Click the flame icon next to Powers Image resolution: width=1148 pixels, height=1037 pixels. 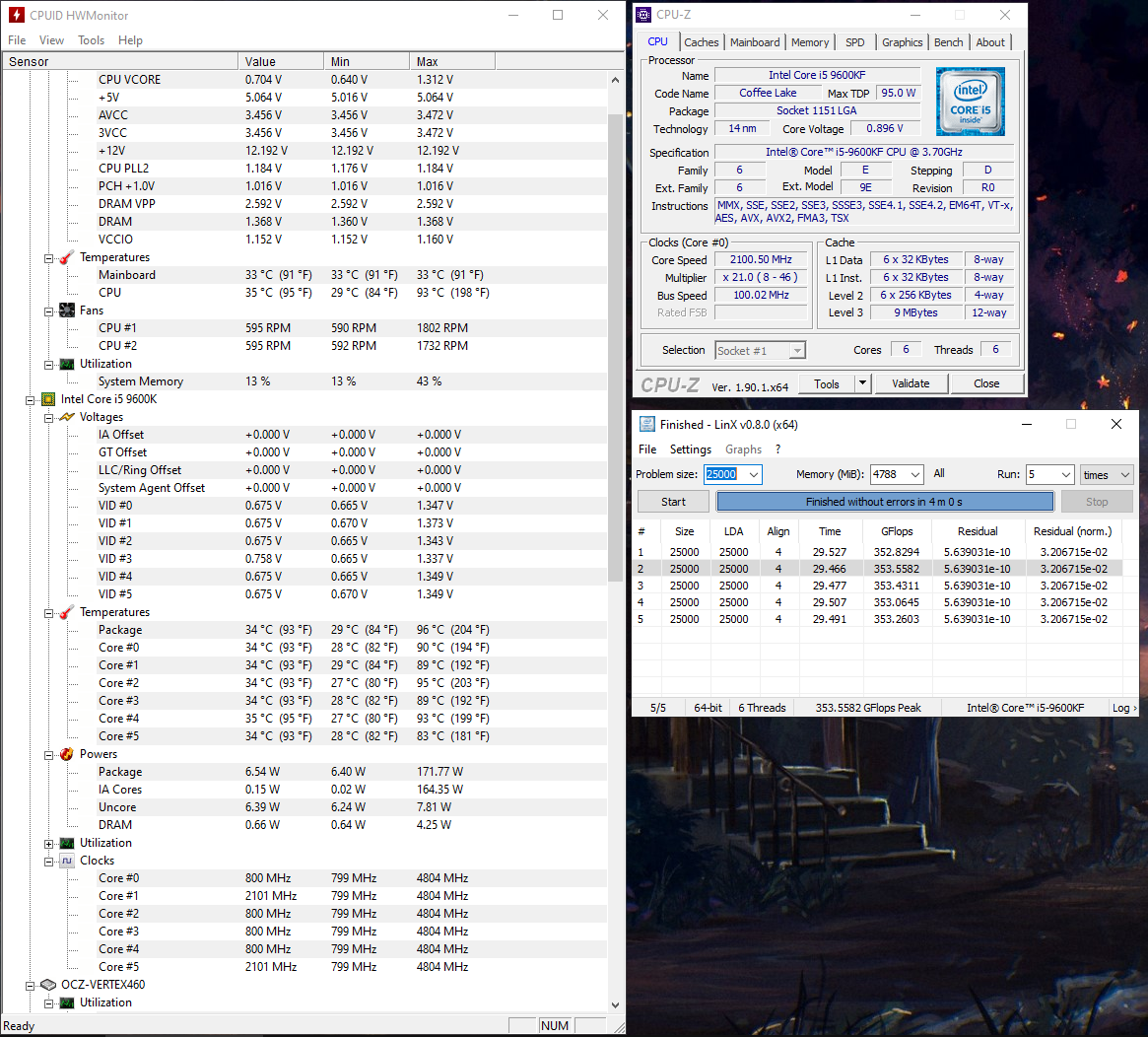67,753
